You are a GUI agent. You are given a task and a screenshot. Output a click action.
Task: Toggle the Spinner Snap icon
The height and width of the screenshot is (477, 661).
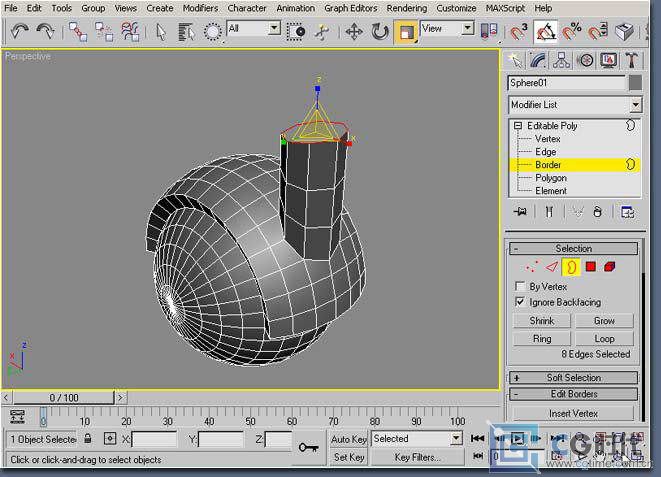click(x=598, y=32)
